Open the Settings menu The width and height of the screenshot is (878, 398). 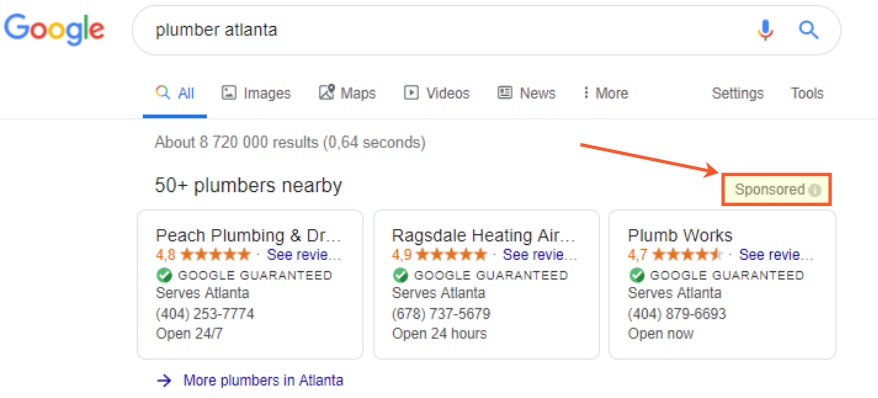pos(737,93)
